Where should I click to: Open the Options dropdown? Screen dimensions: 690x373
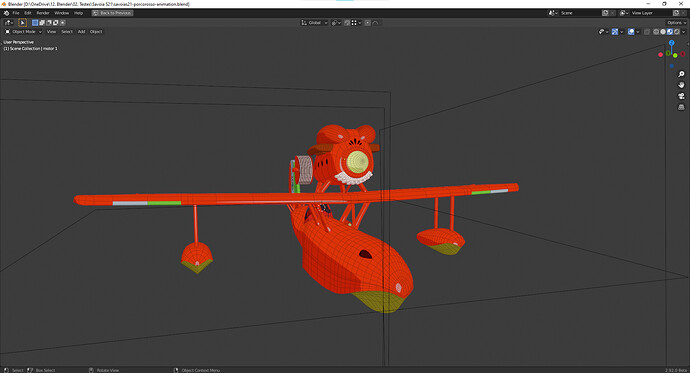pyautogui.click(x=676, y=23)
